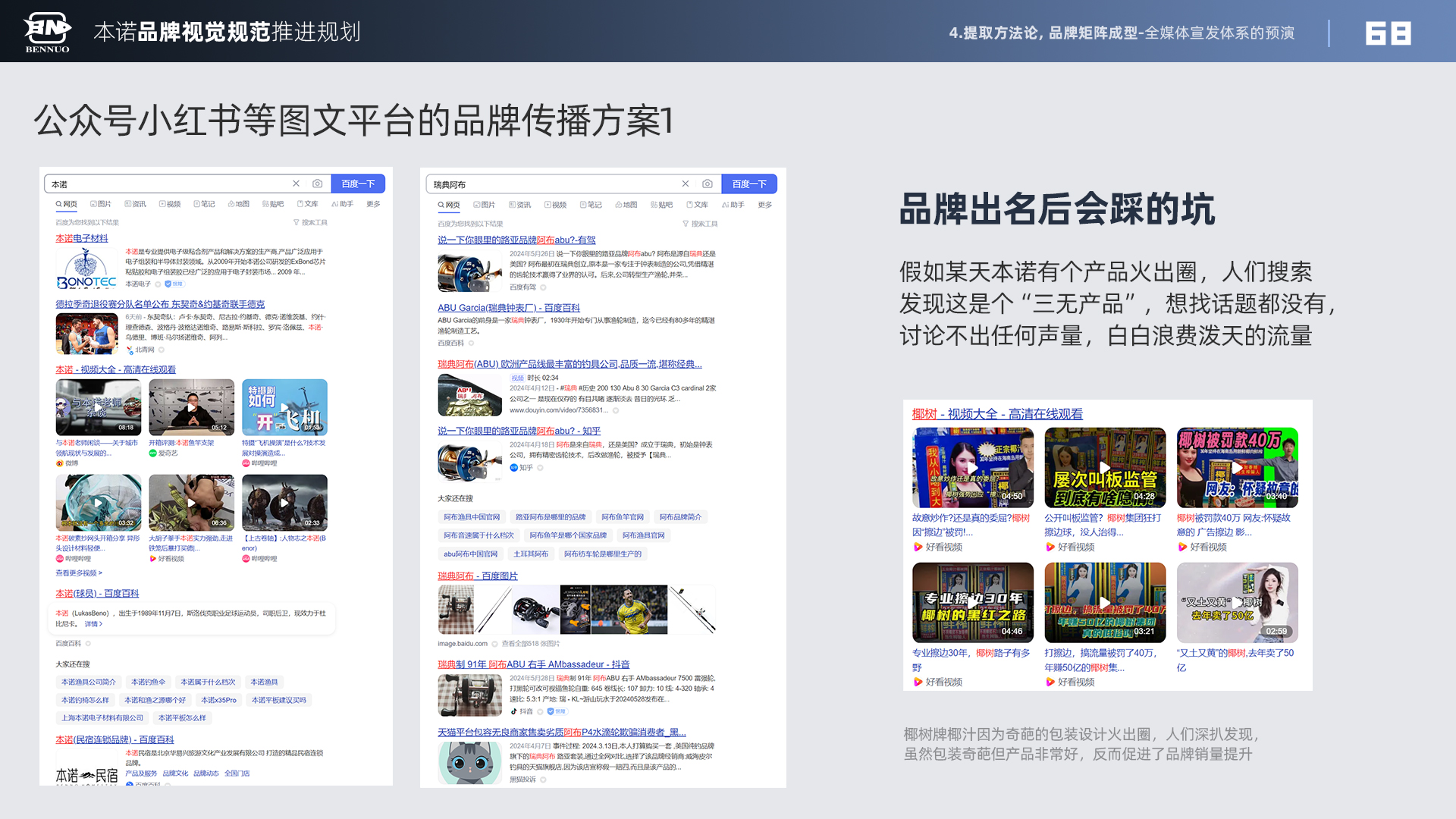The image size is (1456, 819).
Task: Click the cartoon cat thumbnail
Action: 469,763
